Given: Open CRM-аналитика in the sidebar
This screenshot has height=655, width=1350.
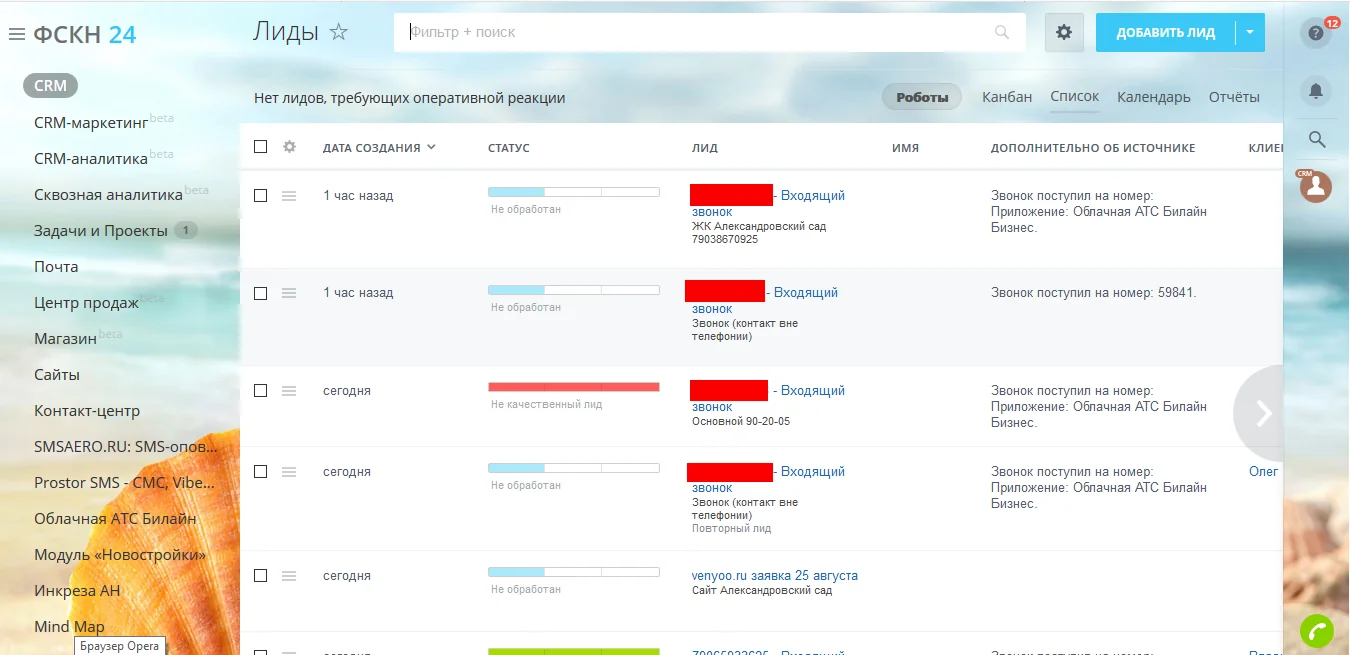Looking at the screenshot, I should (x=91, y=158).
